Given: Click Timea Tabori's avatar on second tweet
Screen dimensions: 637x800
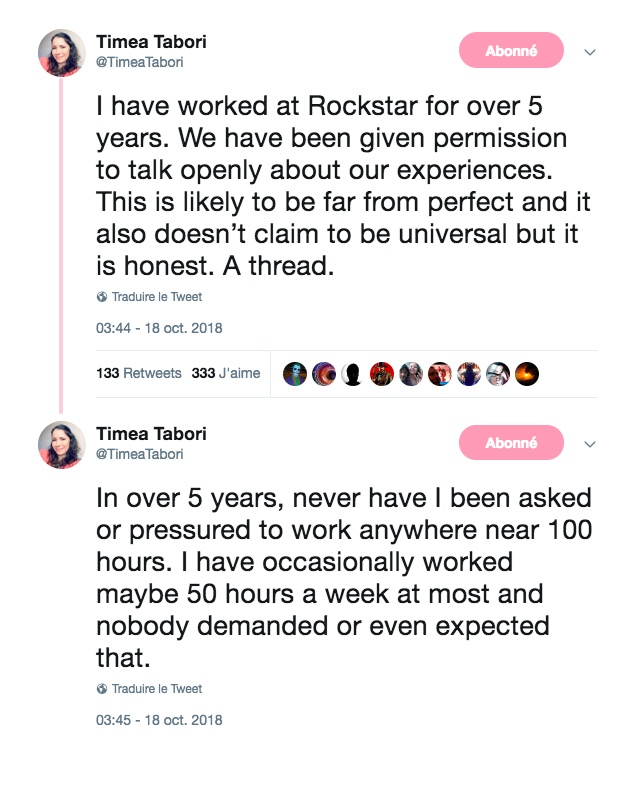Looking at the screenshot, I should (x=61, y=445).
